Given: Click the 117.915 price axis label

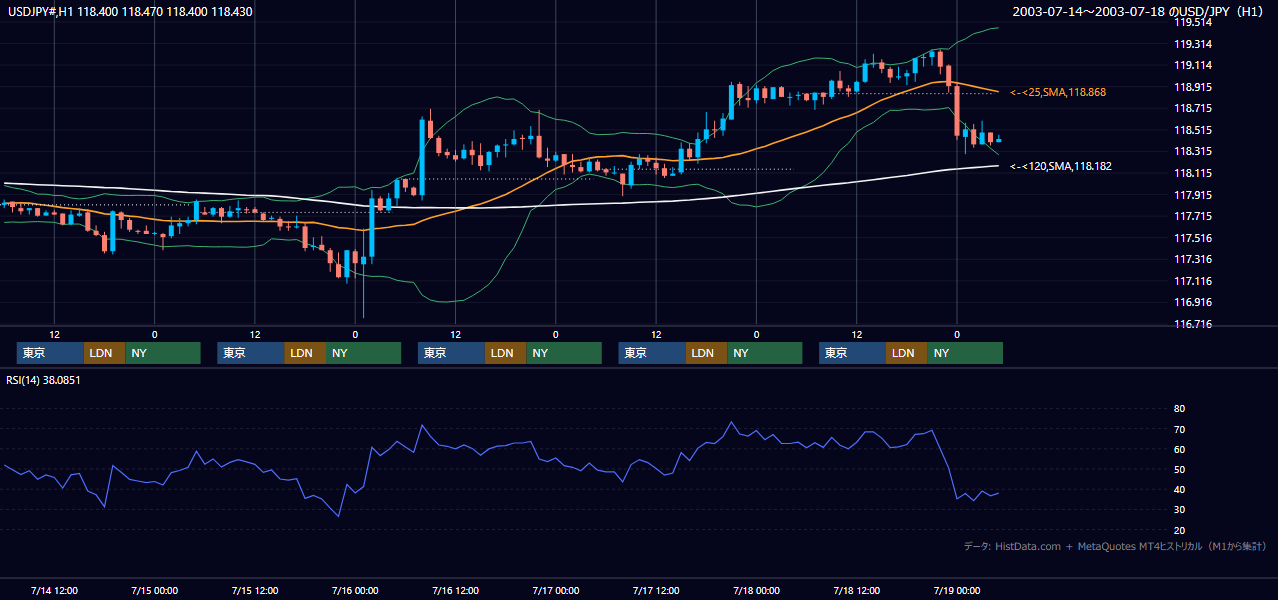Looking at the screenshot, I should [x=1193, y=195].
